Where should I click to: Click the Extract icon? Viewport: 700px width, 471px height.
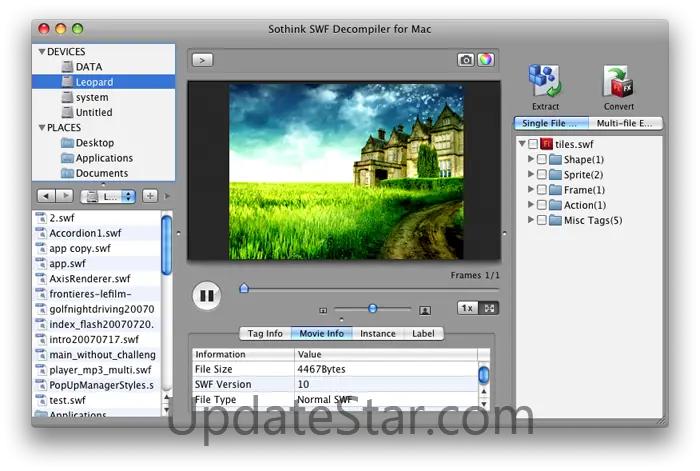(x=545, y=81)
